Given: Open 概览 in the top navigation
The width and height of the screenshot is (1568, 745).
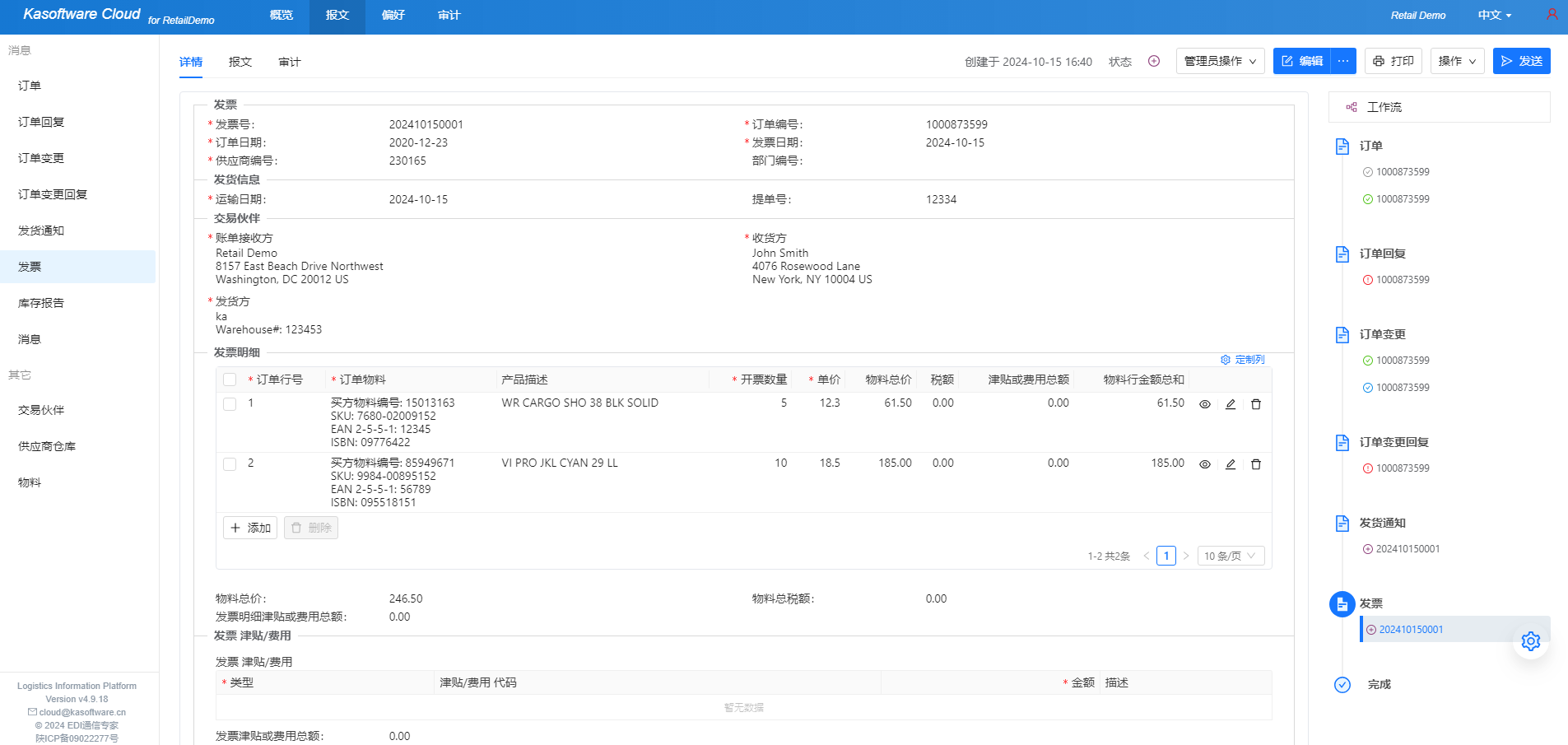Looking at the screenshot, I should [281, 15].
